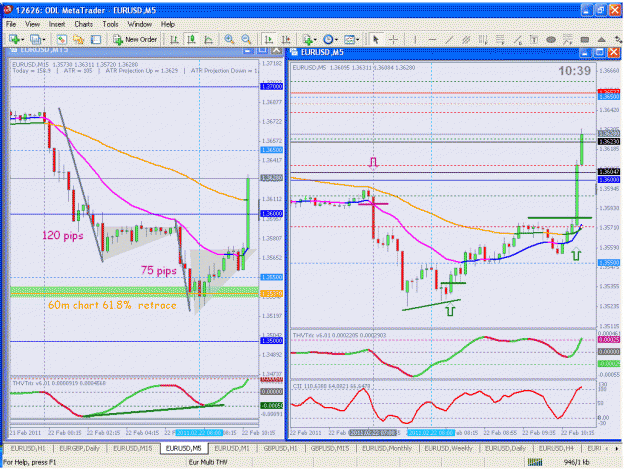Click the 'Eur Multi THV' status bar entry
Viewport: 625px width, 470px height.
(208, 462)
